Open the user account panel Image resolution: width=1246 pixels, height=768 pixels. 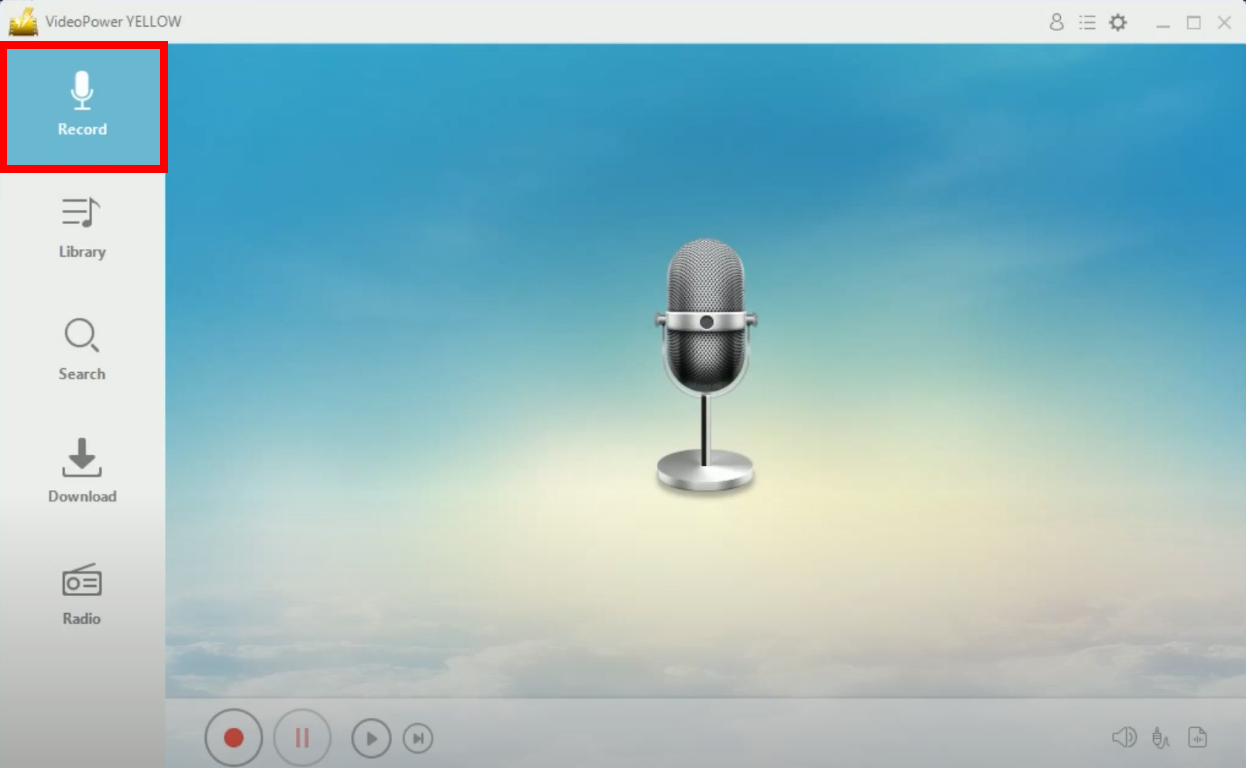click(1057, 22)
